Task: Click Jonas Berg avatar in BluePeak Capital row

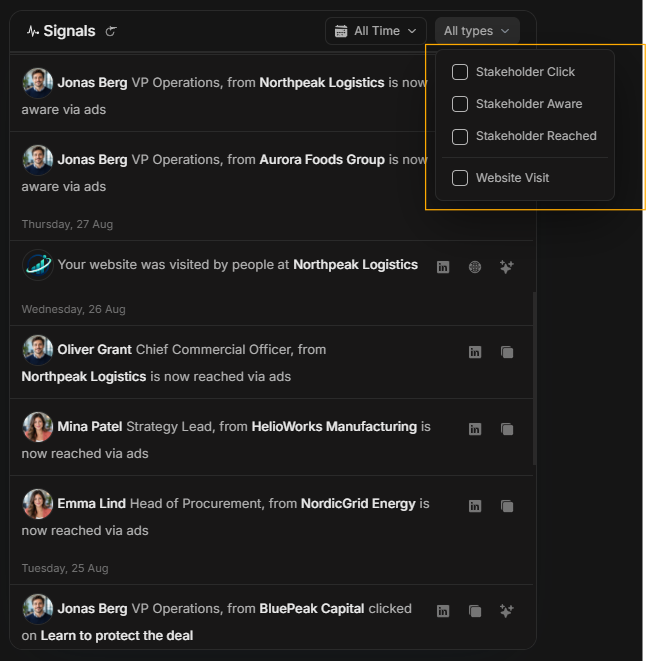Action: tap(38, 609)
